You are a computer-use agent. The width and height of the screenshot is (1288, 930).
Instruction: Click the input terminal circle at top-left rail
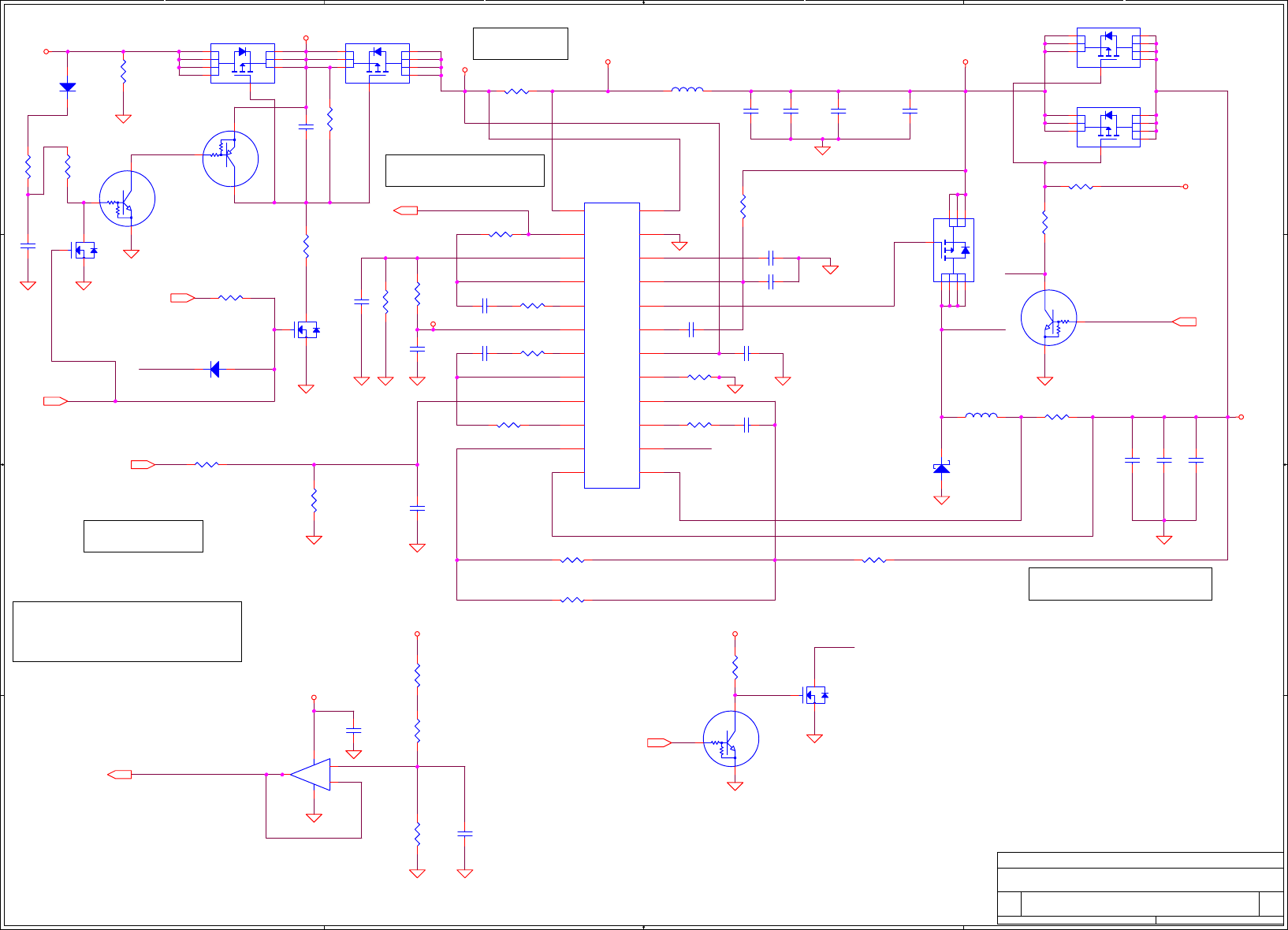(x=46, y=51)
